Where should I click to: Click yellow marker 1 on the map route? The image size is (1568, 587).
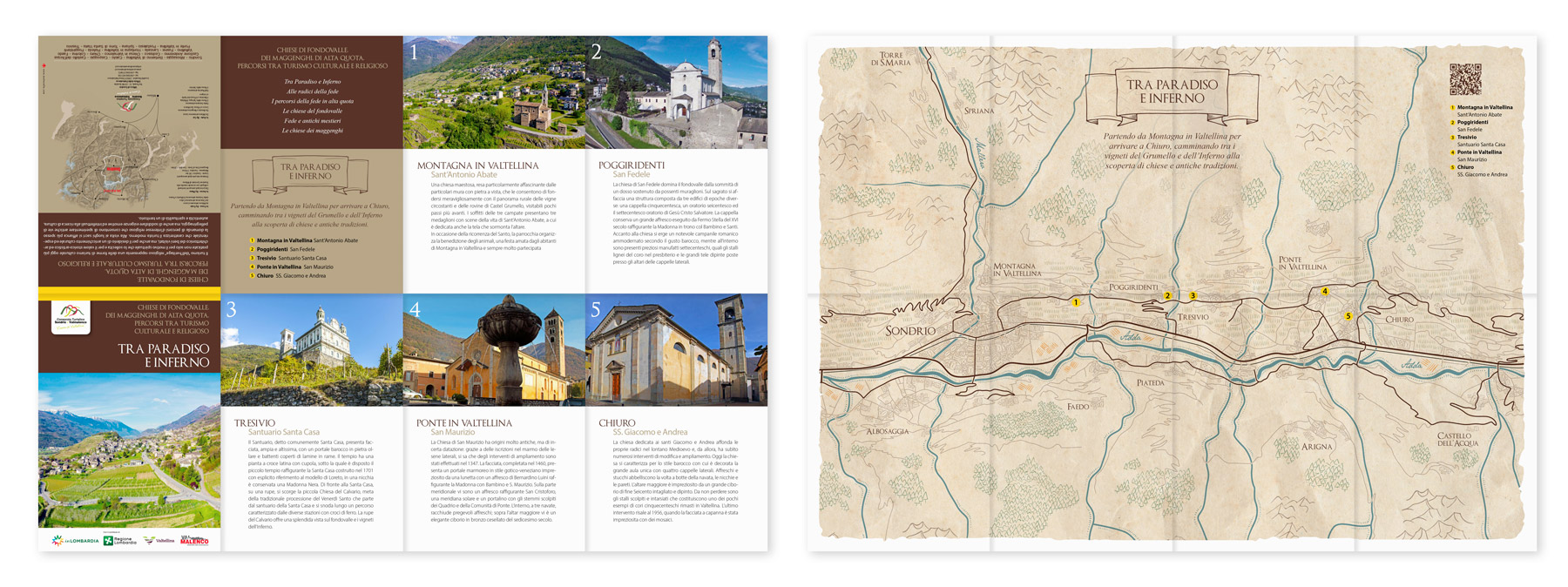(1076, 302)
